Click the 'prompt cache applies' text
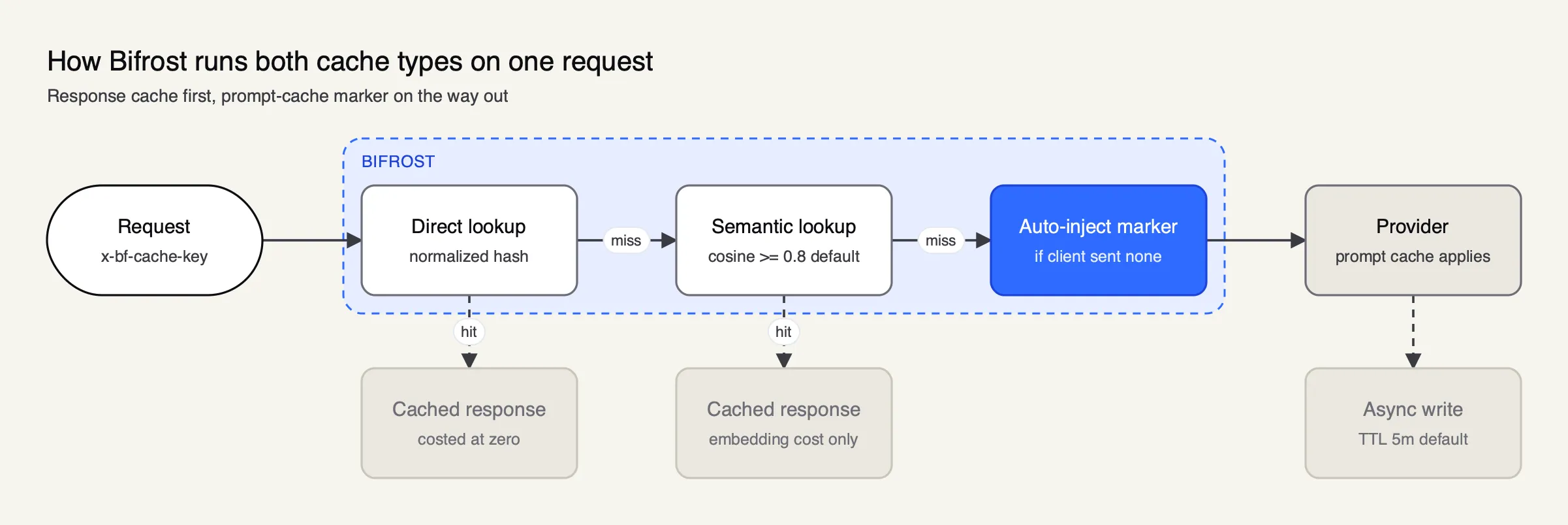 [x=1413, y=257]
